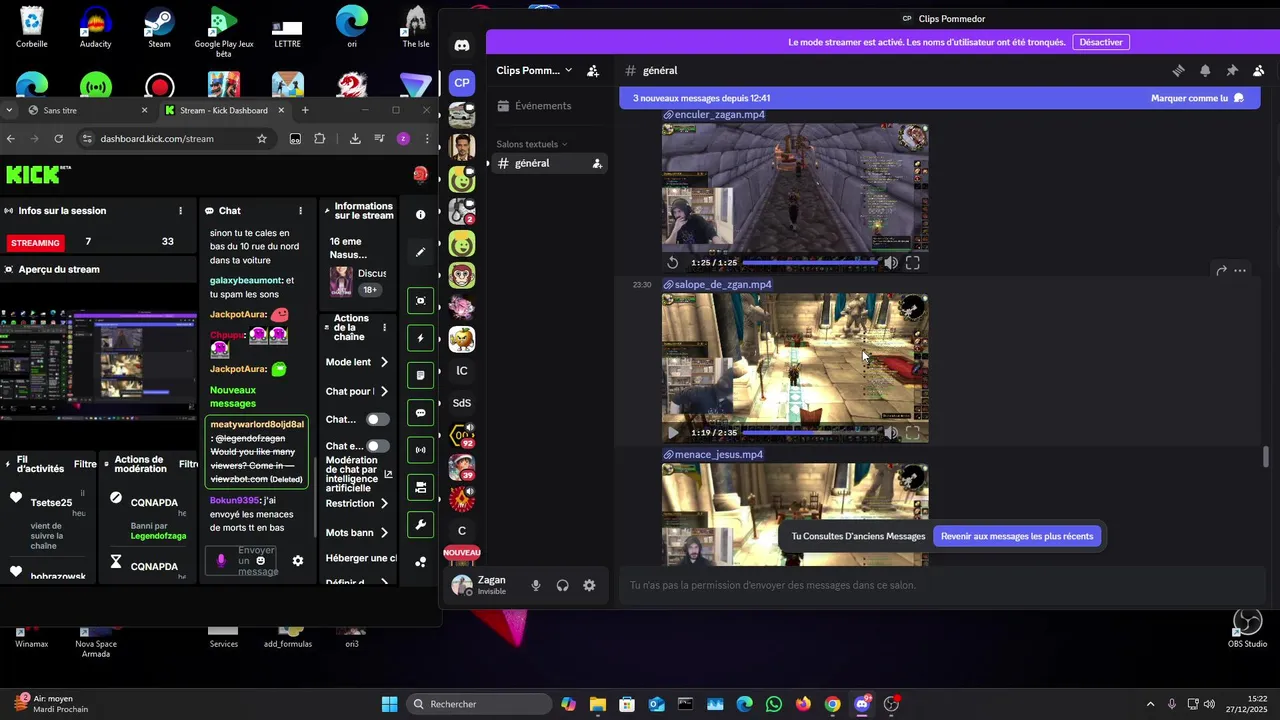Image resolution: width=1280 pixels, height=720 pixels.
Task: Click Kick pencil edit icon in sidebar
Action: pos(420,252)
